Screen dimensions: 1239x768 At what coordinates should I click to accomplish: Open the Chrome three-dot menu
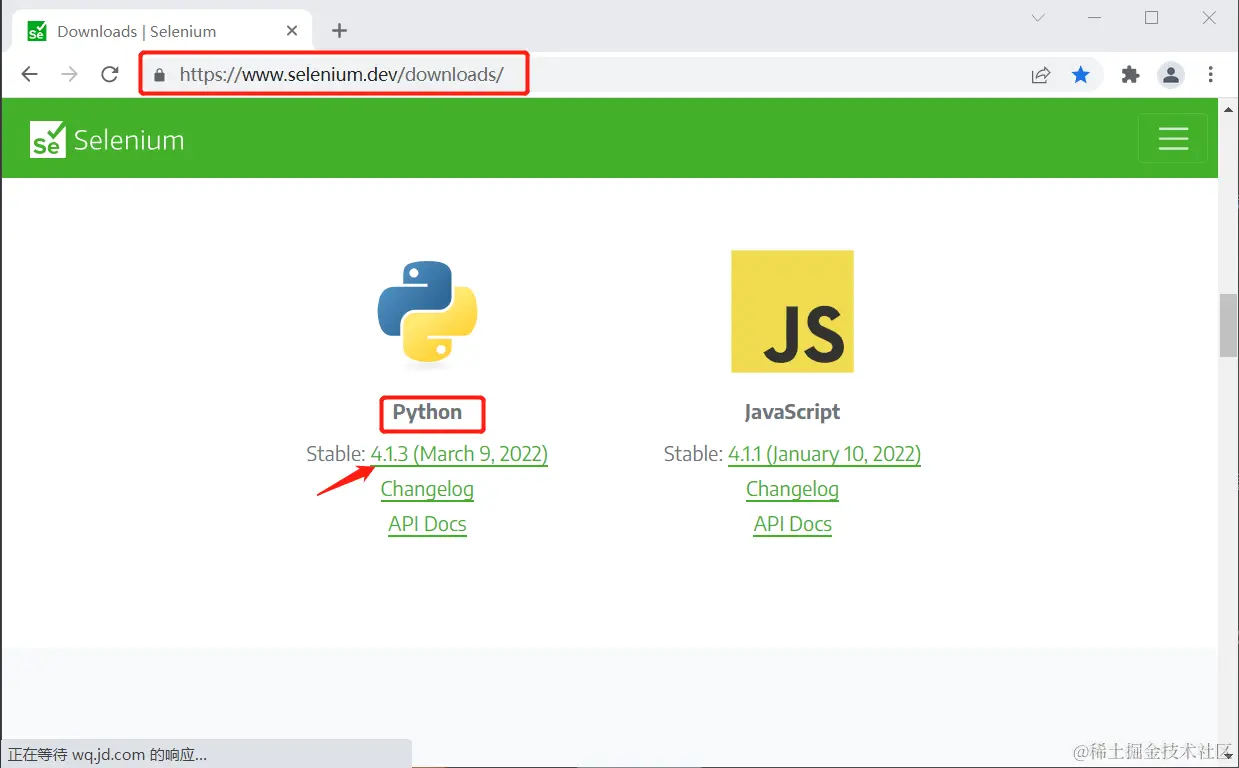(1211, 74)
